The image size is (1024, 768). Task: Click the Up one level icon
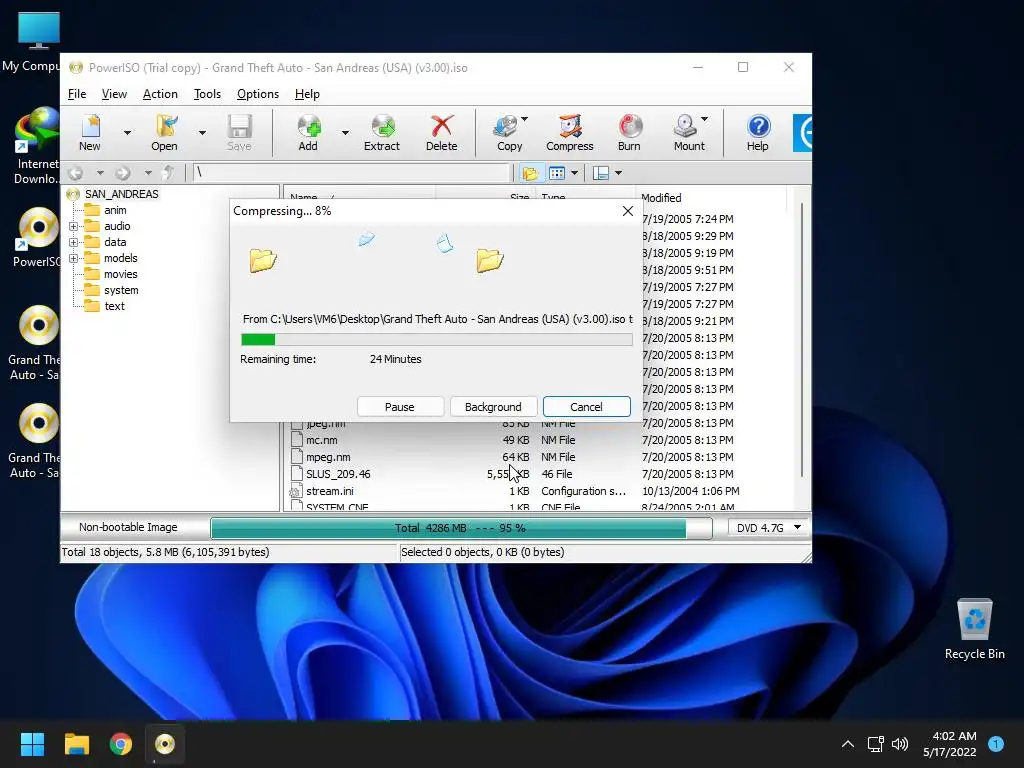[x=168, y=173]
